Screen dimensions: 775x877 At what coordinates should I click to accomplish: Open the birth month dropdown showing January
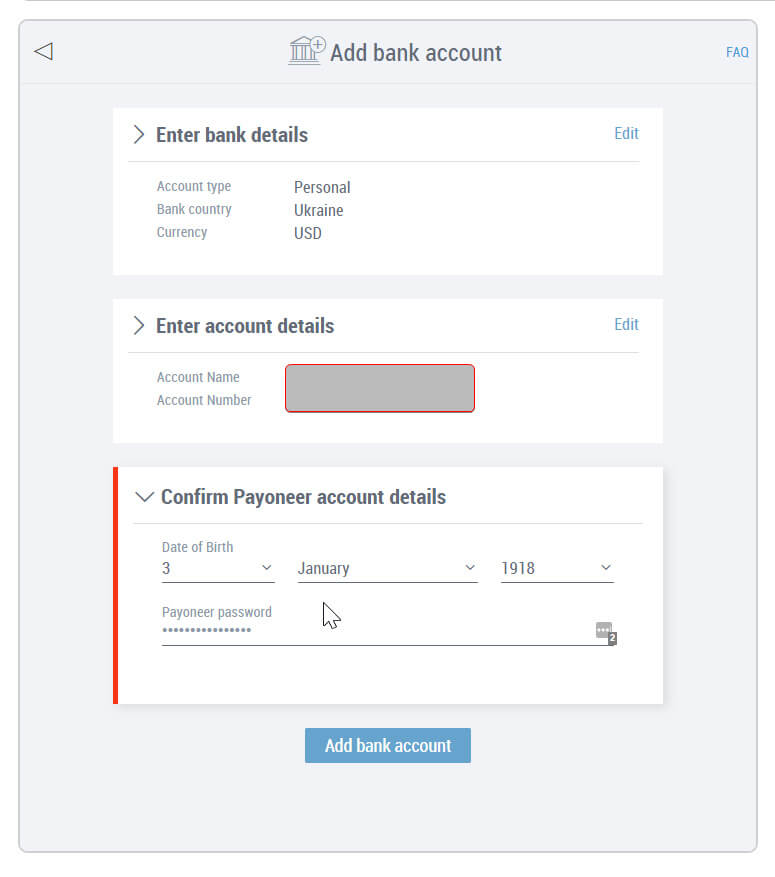(x=388, y=568)
